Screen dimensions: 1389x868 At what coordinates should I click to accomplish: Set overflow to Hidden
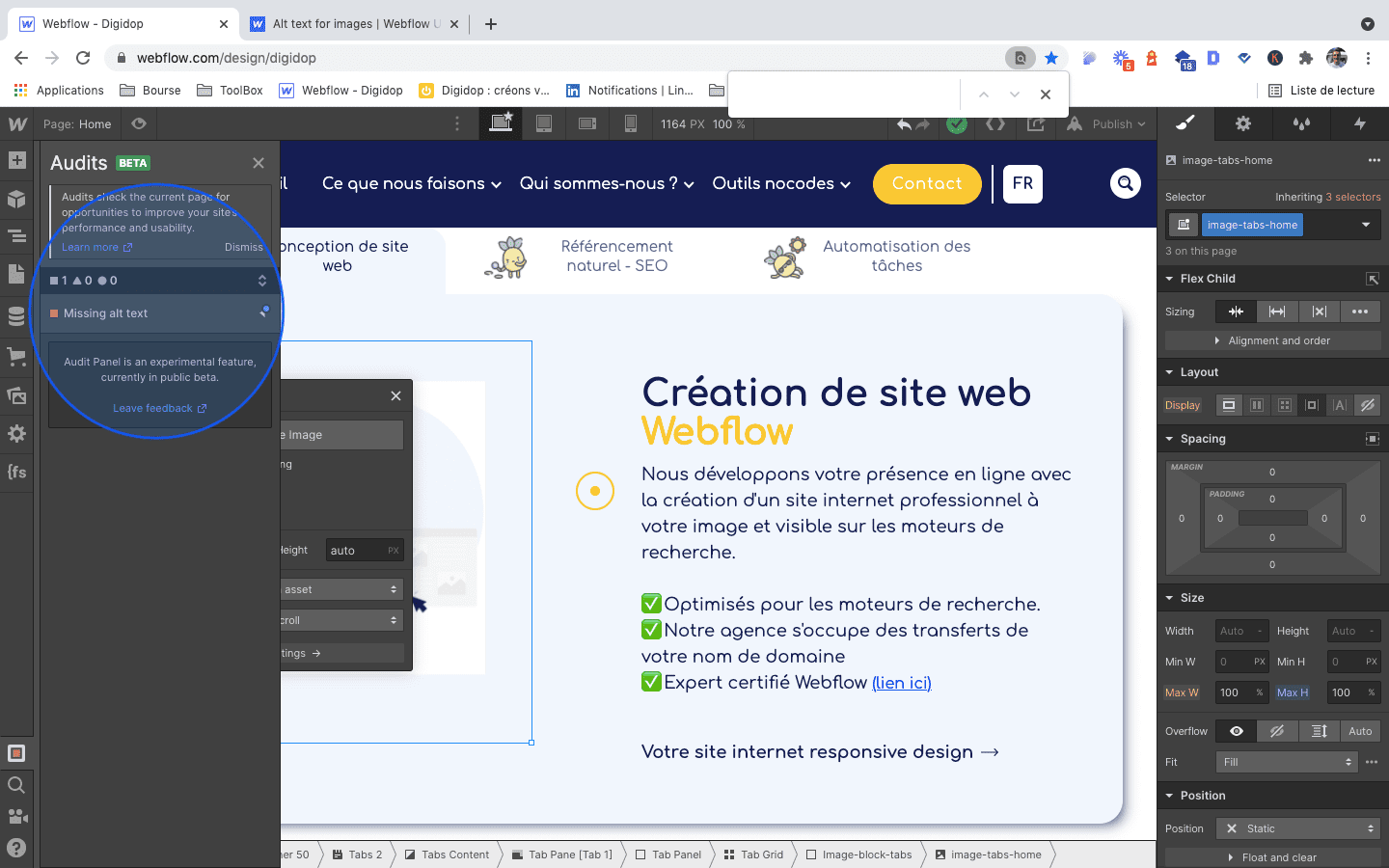[x=1277, y=731]
